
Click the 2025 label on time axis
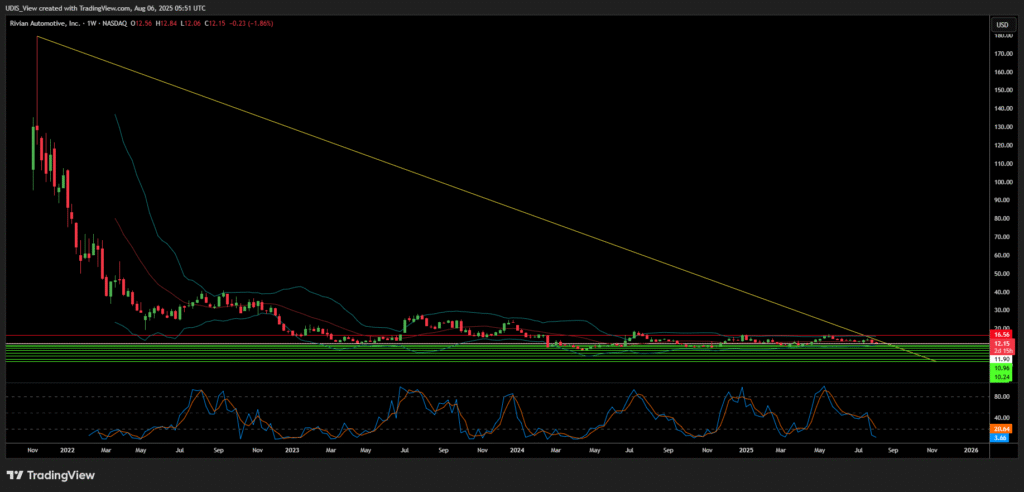(x=744, y=451)
